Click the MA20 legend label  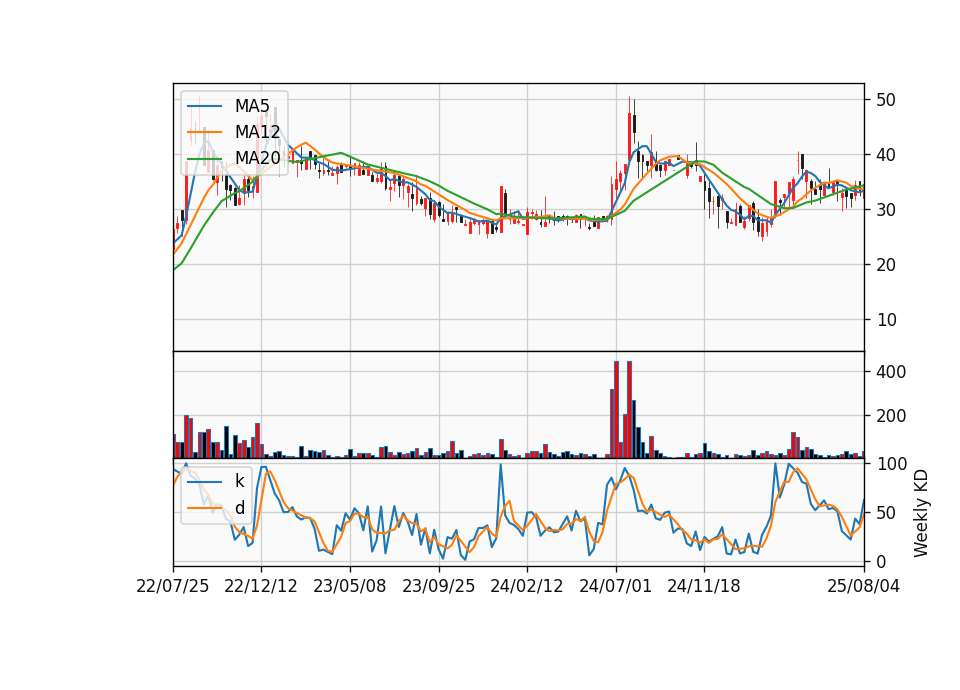point(257,158)
